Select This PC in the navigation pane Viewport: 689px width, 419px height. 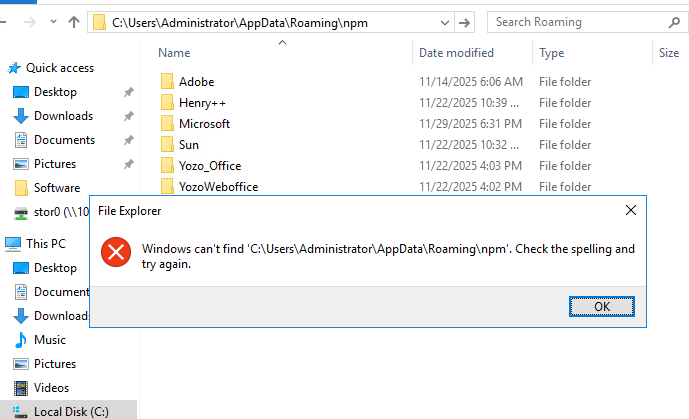[46, 243]
